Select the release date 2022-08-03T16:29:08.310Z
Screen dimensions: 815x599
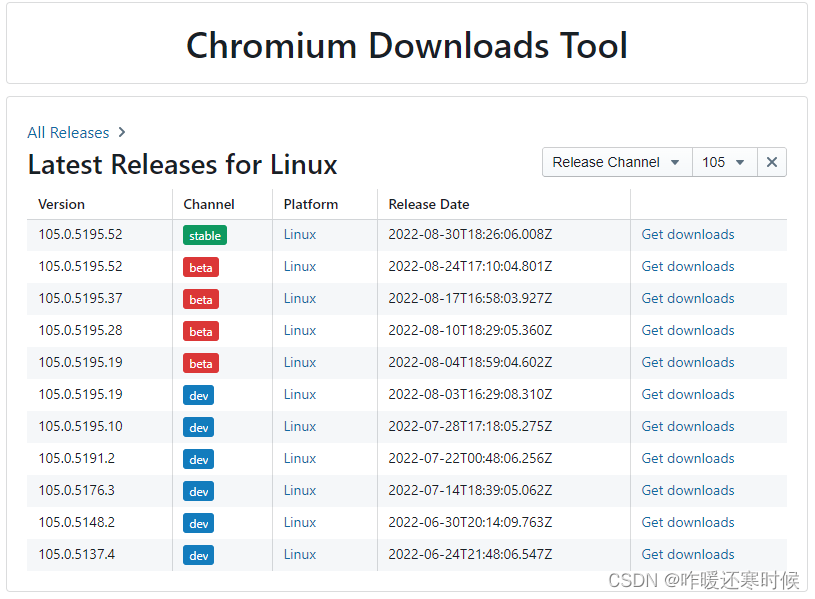tap(470, 394)
